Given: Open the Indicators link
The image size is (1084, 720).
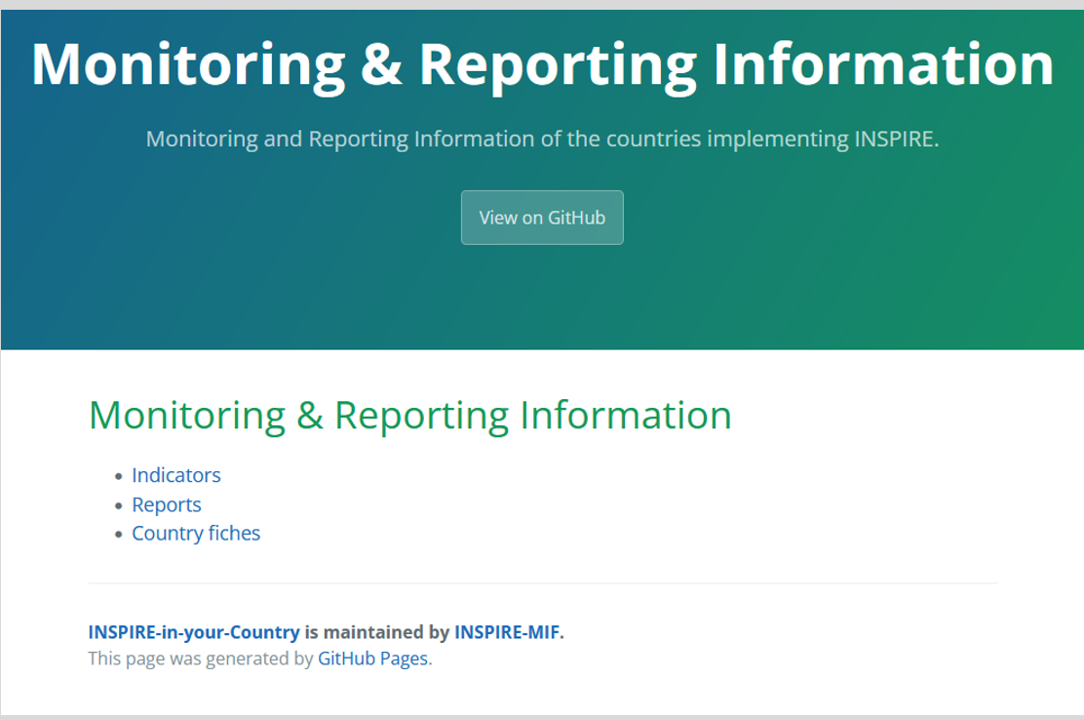Looking at the screenshot, I should tap(176, 475).
